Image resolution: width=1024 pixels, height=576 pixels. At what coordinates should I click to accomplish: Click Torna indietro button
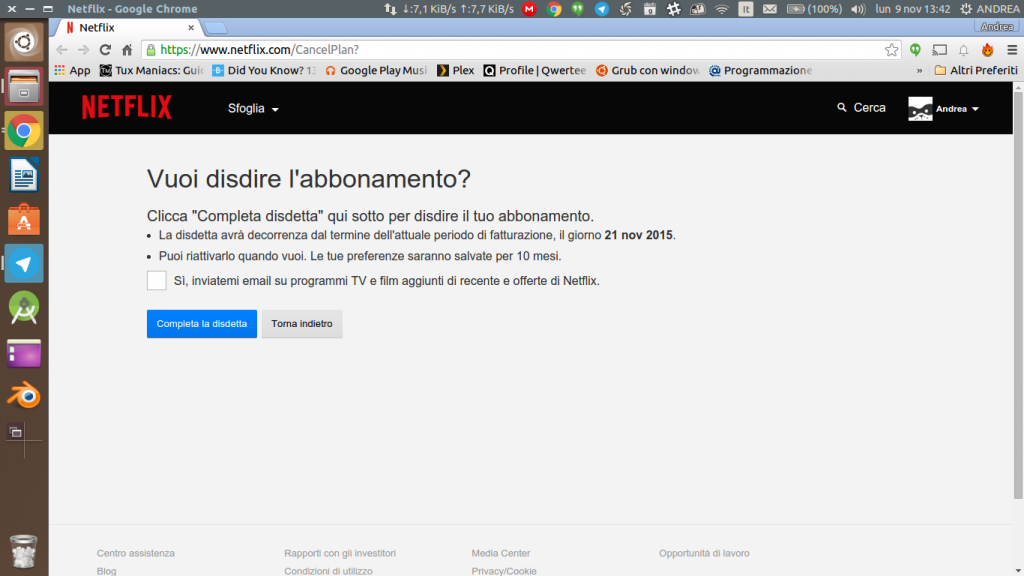coord(302,324)
